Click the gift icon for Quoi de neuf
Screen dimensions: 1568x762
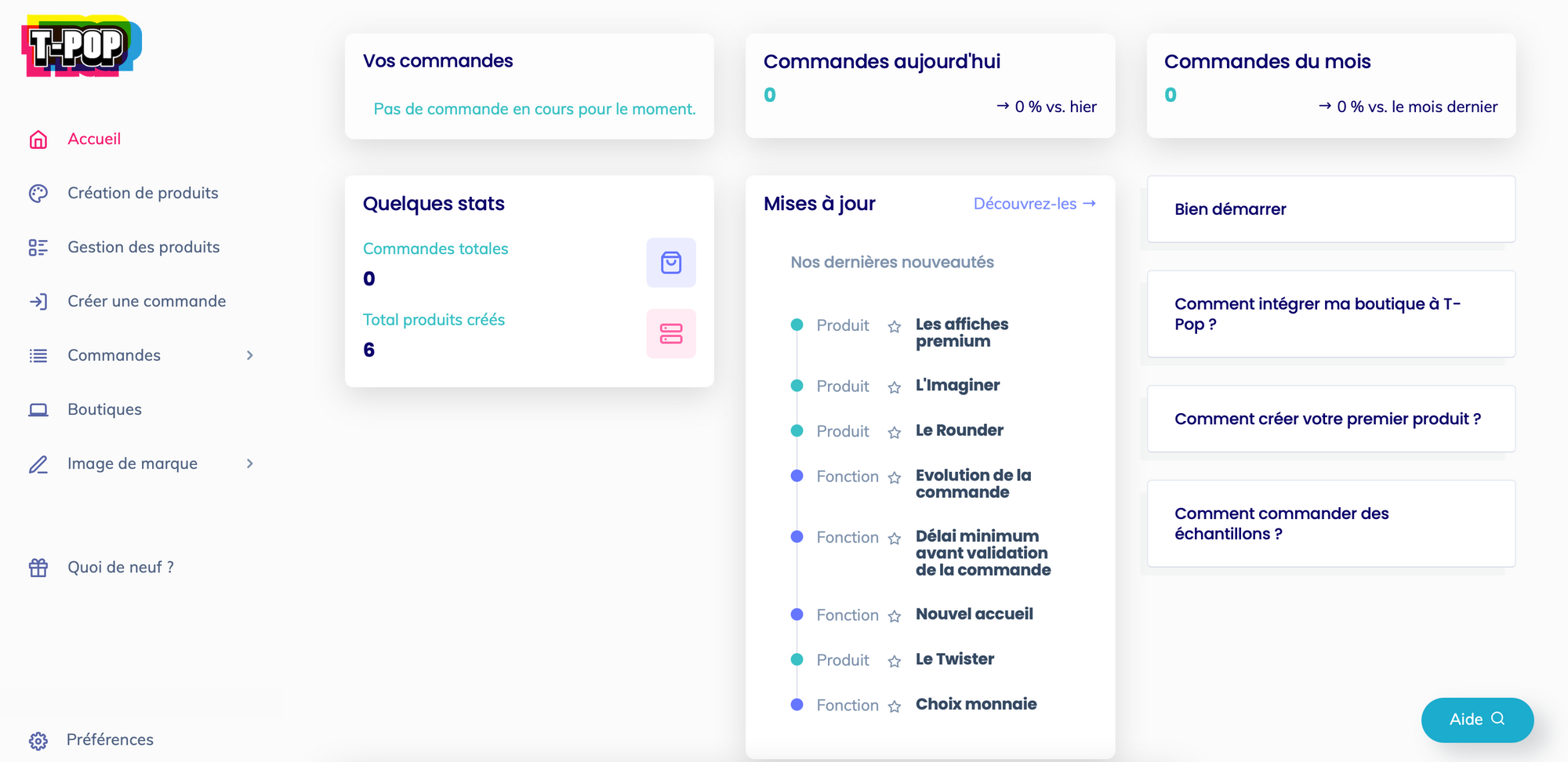38,568
